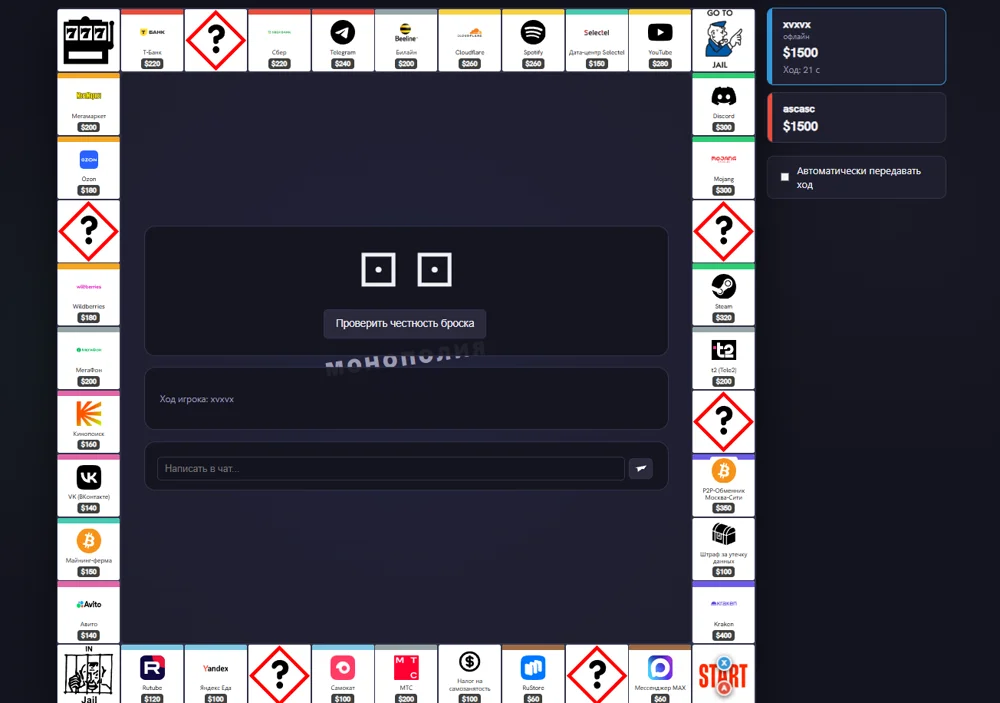
Task: Click the Megamarket property tile
Action: [89, 103]
